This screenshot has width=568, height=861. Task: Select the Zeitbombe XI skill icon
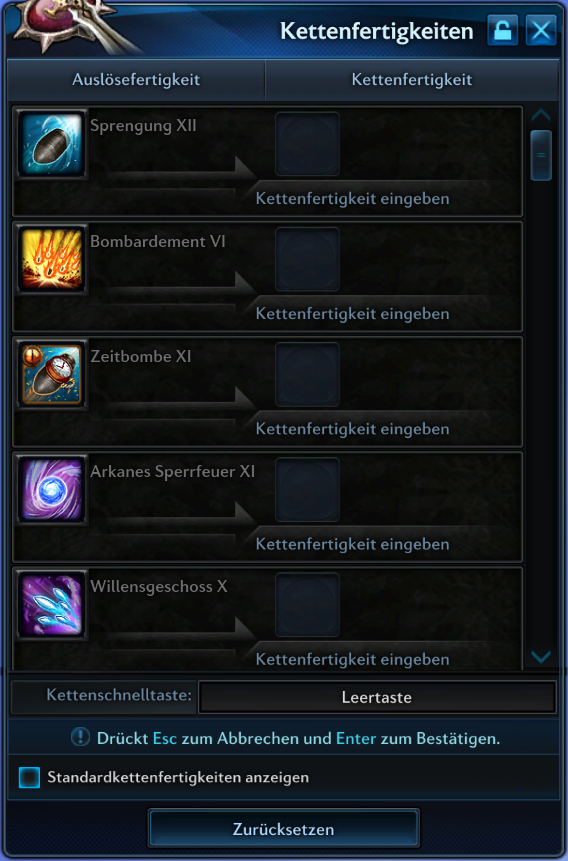52,375
